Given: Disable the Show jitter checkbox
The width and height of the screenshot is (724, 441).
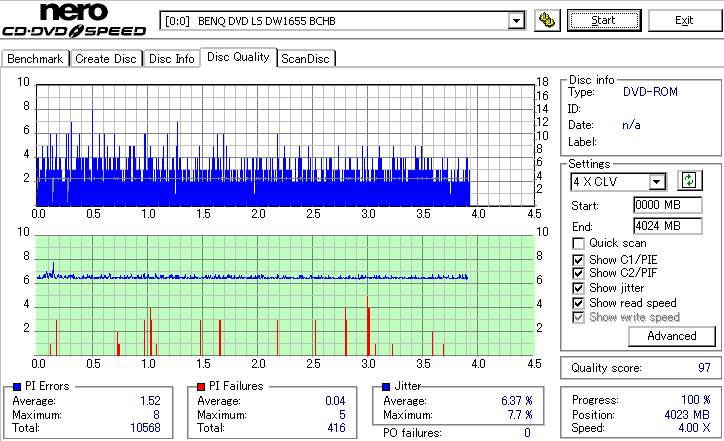Looking at the screenshot, I should coord(578,288).
